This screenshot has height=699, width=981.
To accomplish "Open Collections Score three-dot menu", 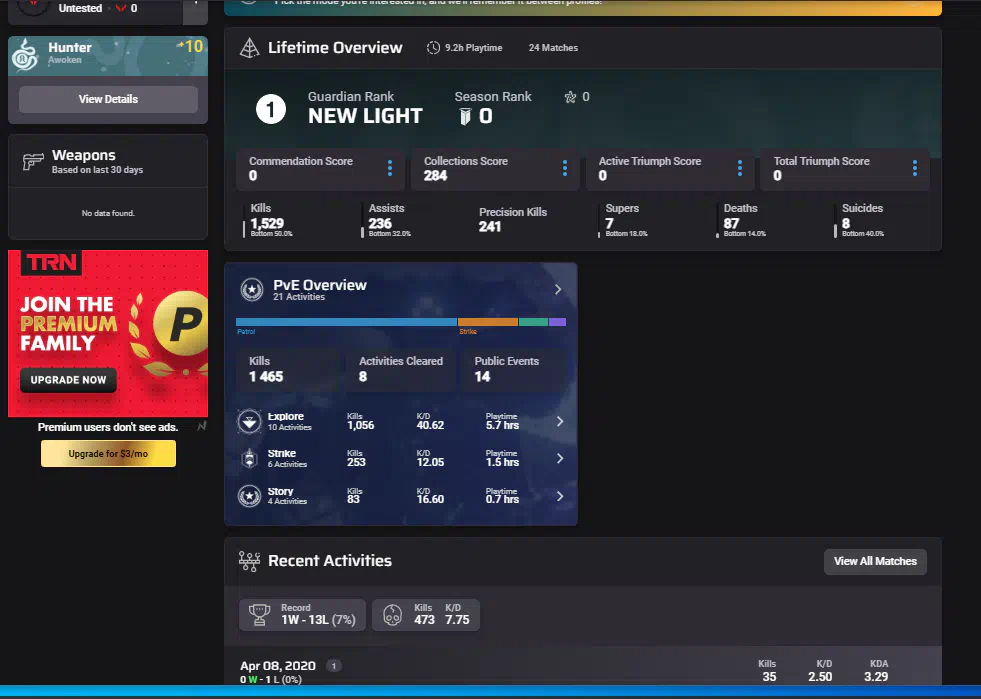I will (565, 168).
